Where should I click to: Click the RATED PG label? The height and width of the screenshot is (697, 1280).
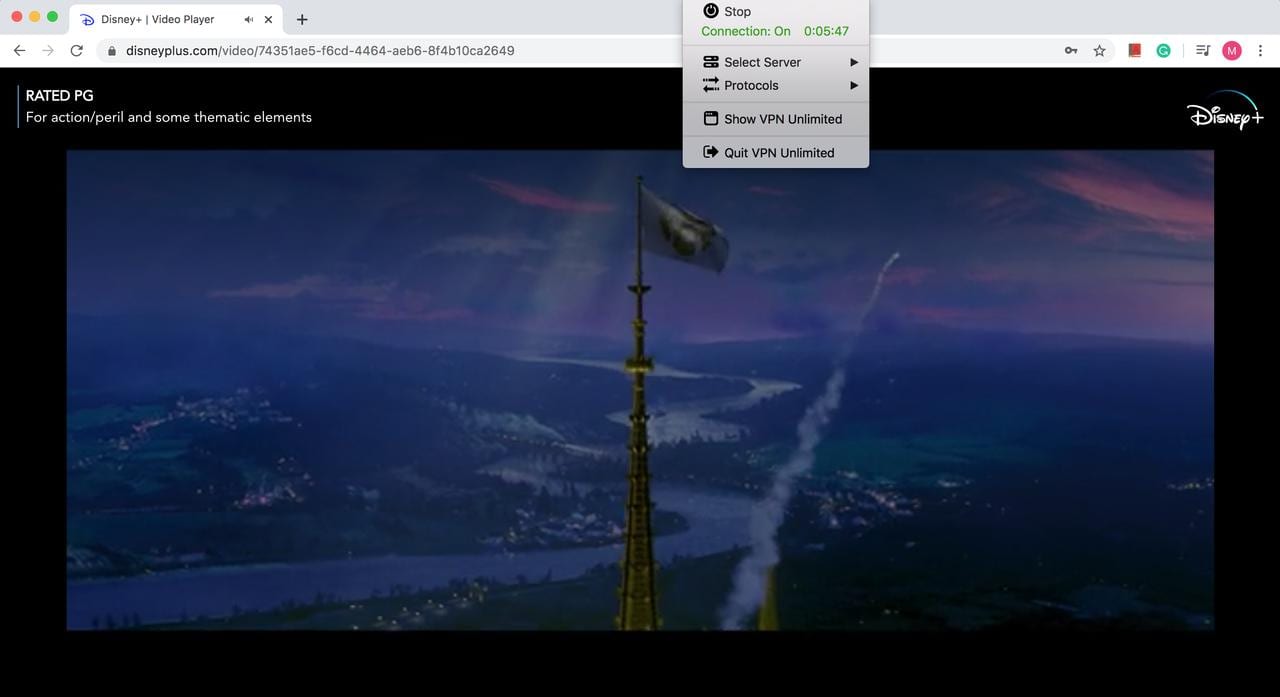click(59, 96)
